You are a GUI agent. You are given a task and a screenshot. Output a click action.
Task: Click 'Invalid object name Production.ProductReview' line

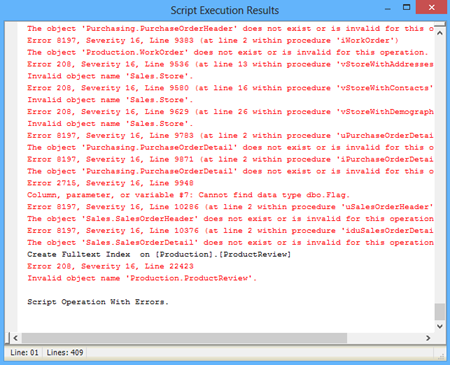pyautogui.click(x=142, y=278)
